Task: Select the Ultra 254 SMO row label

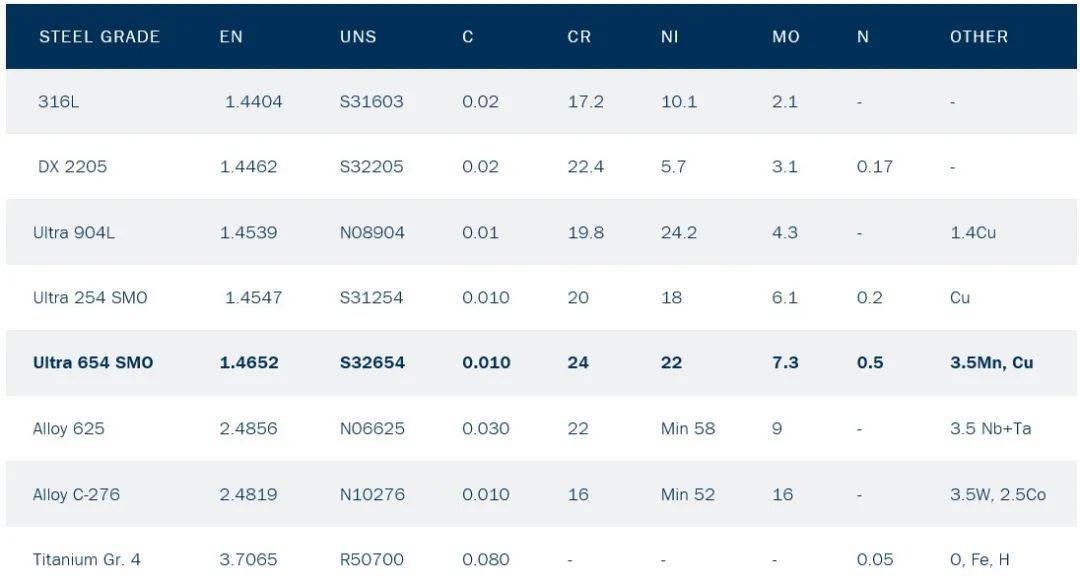Action: pyautogui.click(x=90, y=297)
